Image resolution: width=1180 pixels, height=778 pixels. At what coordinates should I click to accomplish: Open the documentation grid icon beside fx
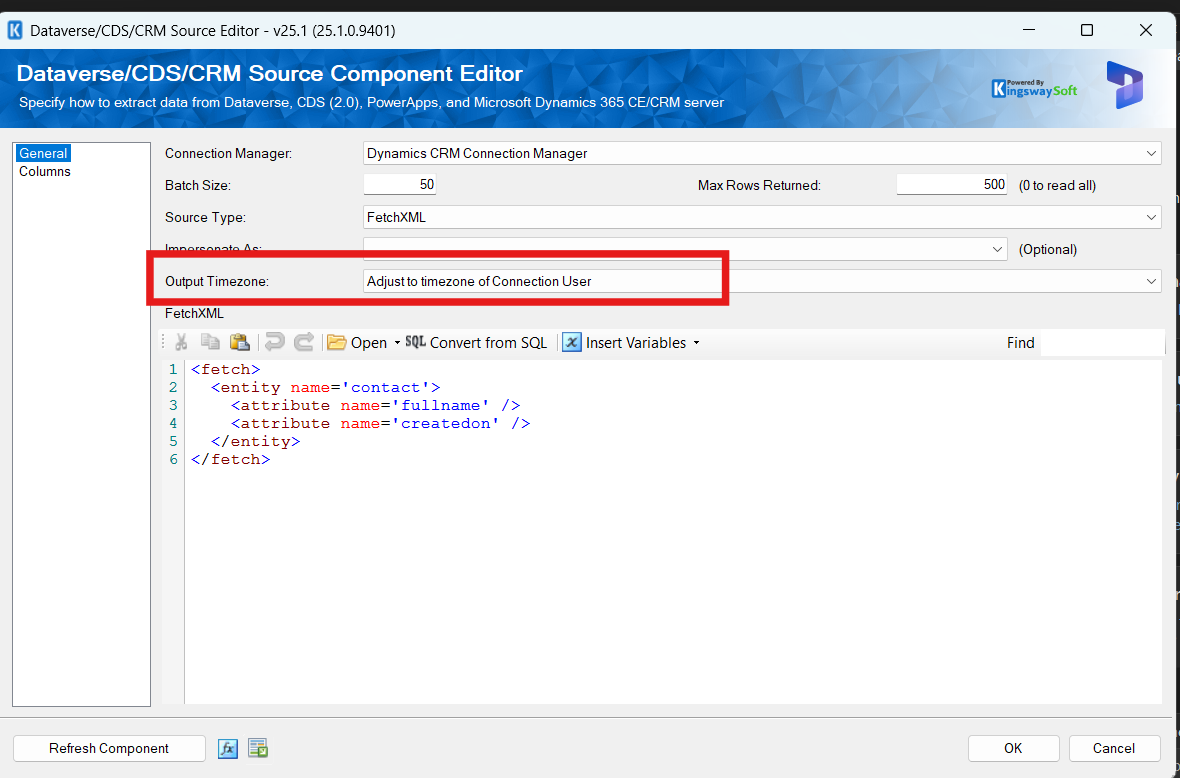[258, 749]
